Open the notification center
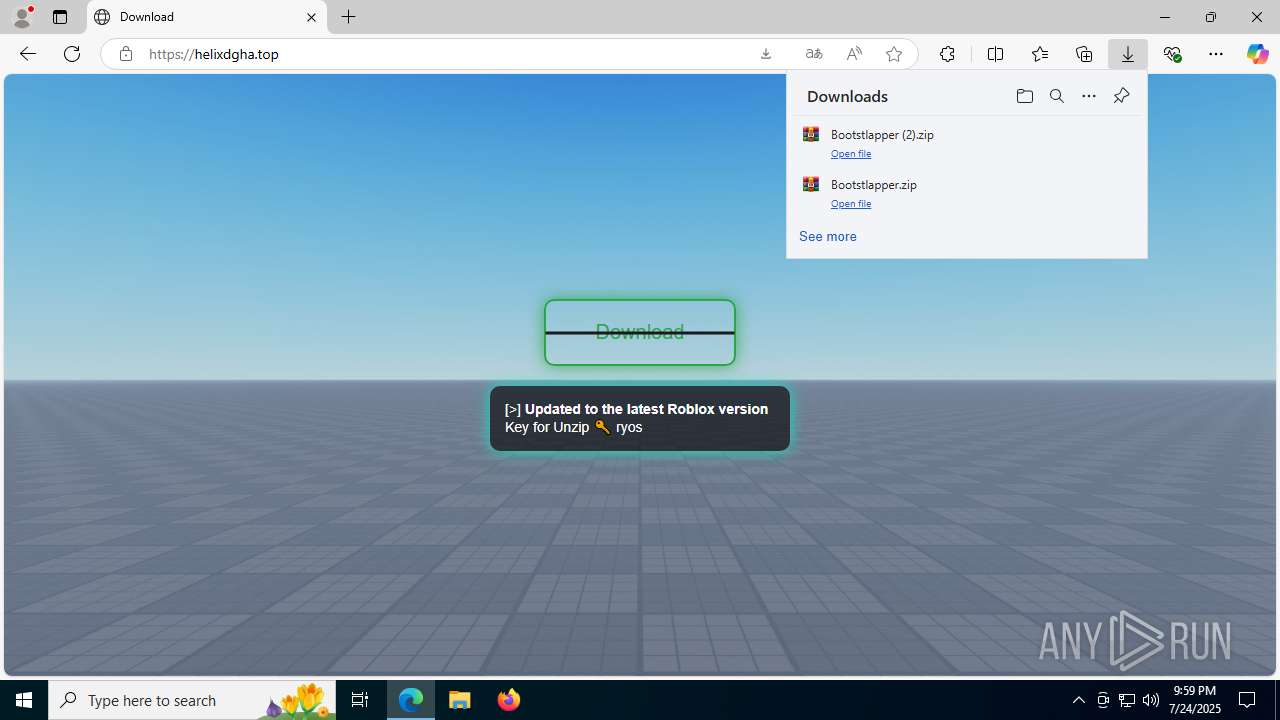The height and width of the screenshot is (720, 1280). (x=1248, y=700)
